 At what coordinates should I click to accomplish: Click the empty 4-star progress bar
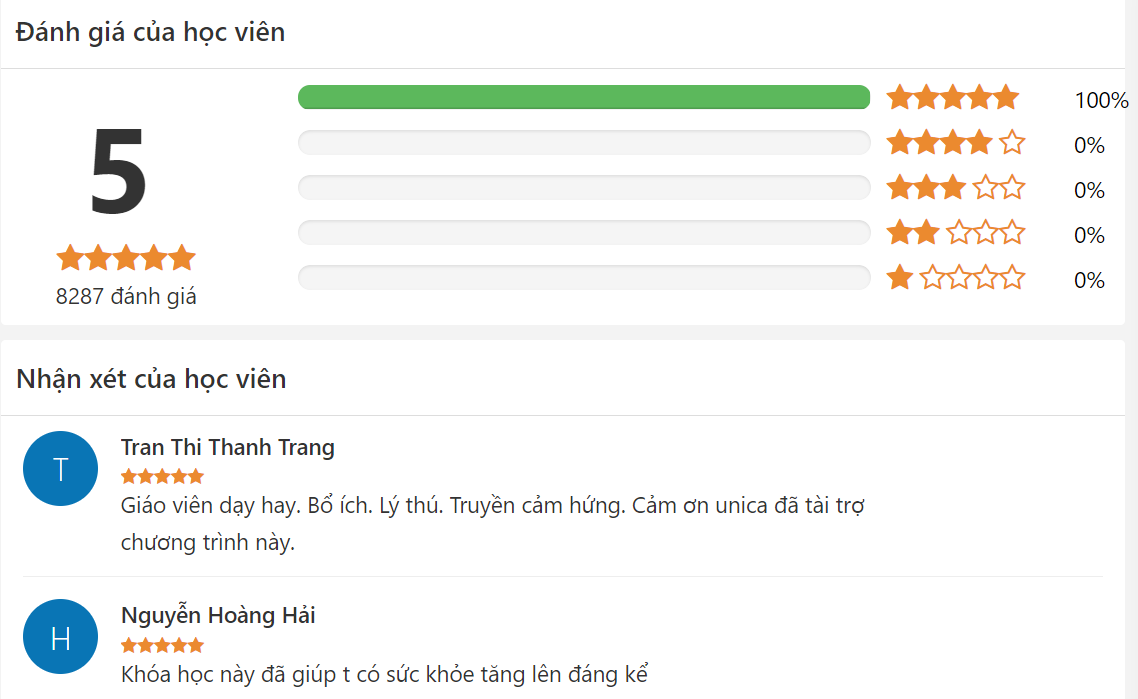coord(583,142)
